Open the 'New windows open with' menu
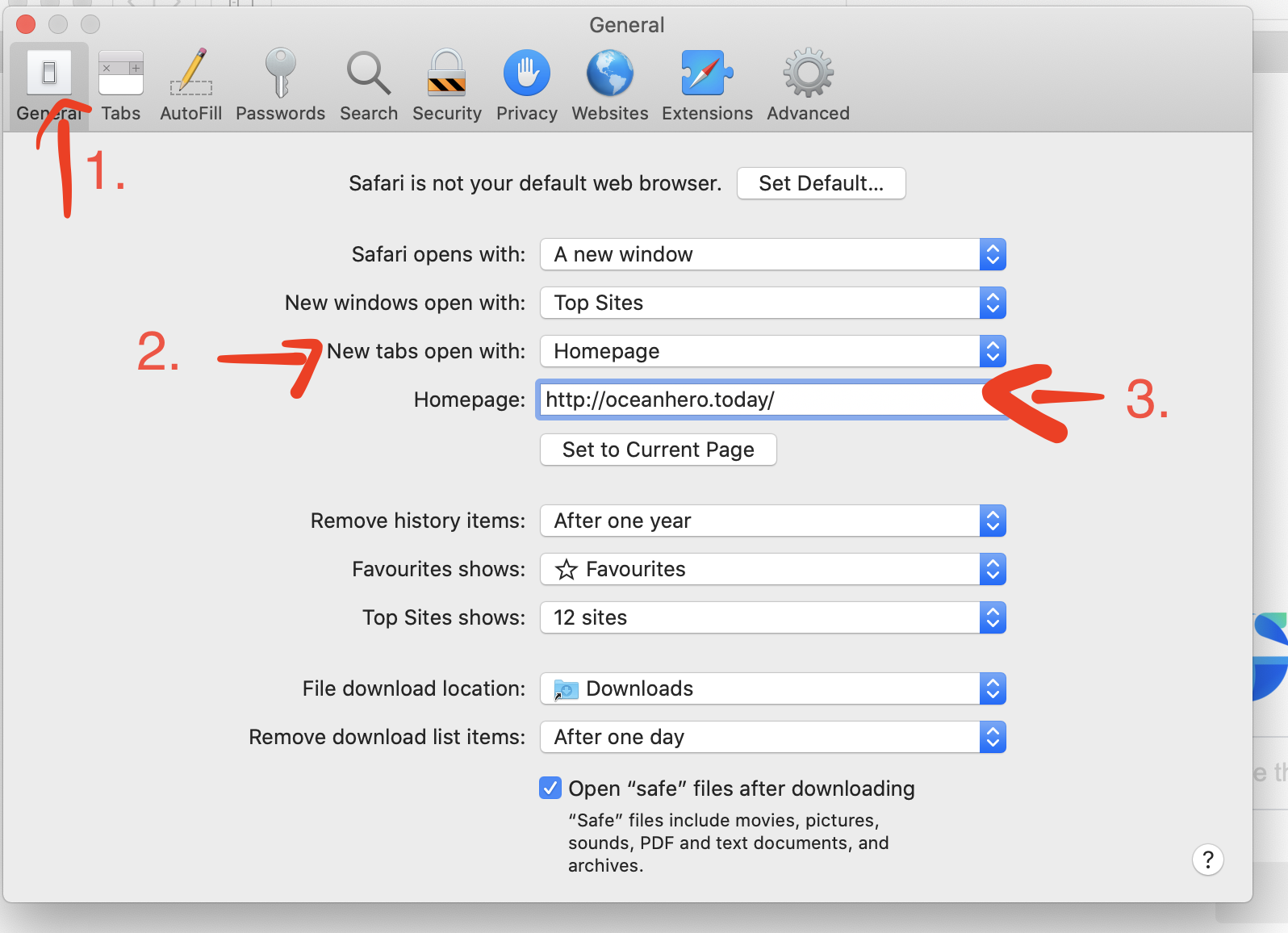The image size is (1288, 933). coord(772,303)
